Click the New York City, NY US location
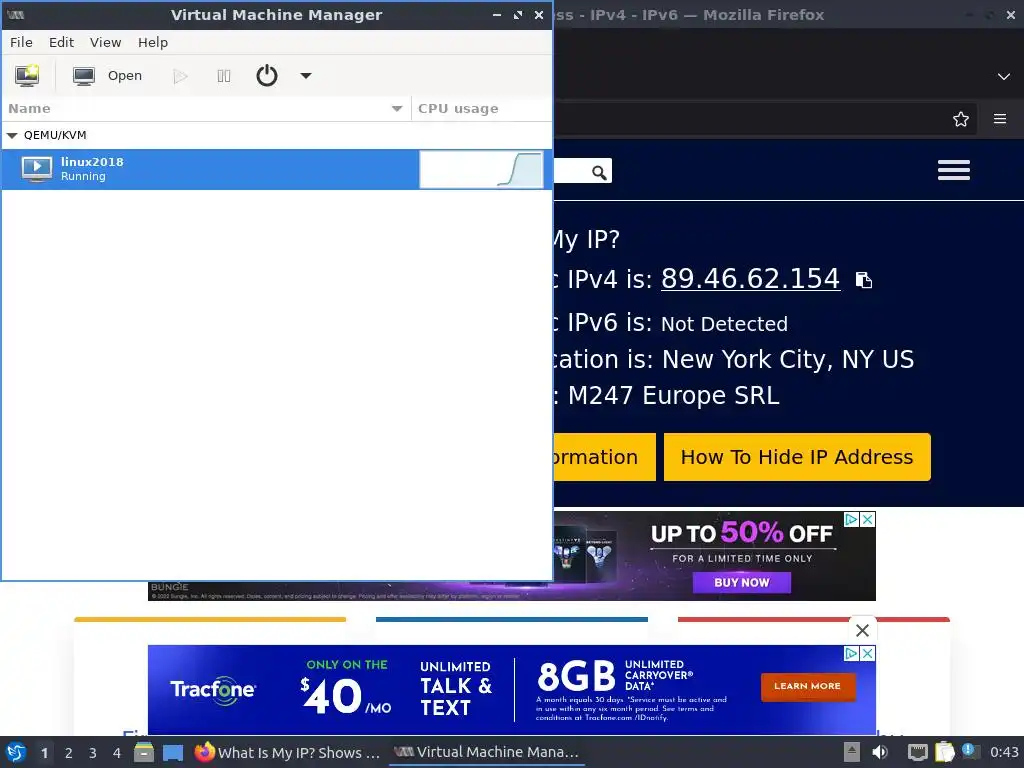Viewport: 1024px width, 768px height. [788, 359]
